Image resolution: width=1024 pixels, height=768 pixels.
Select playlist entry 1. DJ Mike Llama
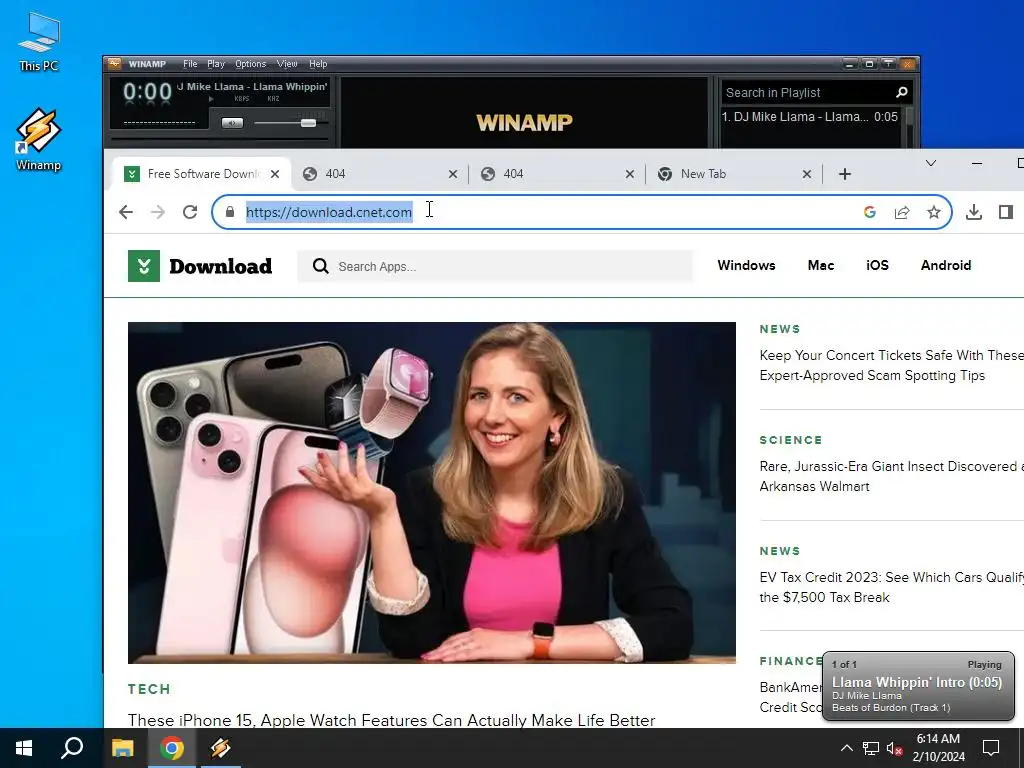(x=810, y=117)
